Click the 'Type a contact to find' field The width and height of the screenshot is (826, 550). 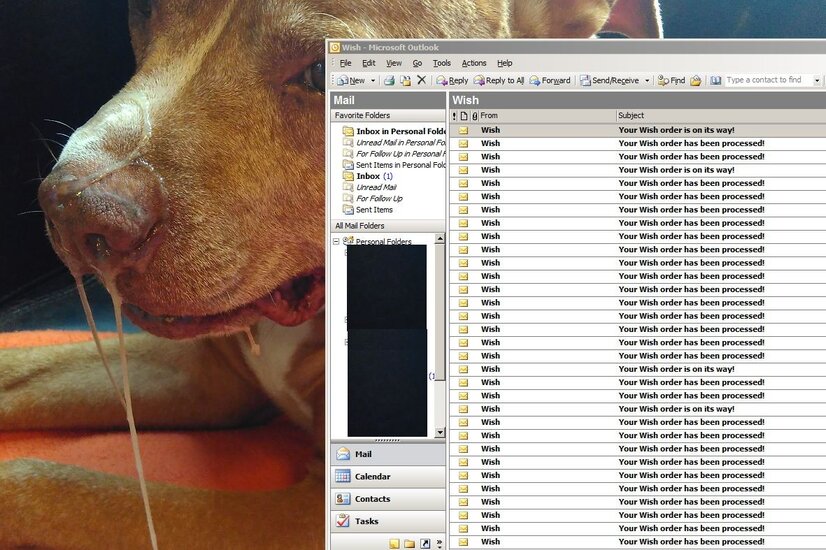768,80
